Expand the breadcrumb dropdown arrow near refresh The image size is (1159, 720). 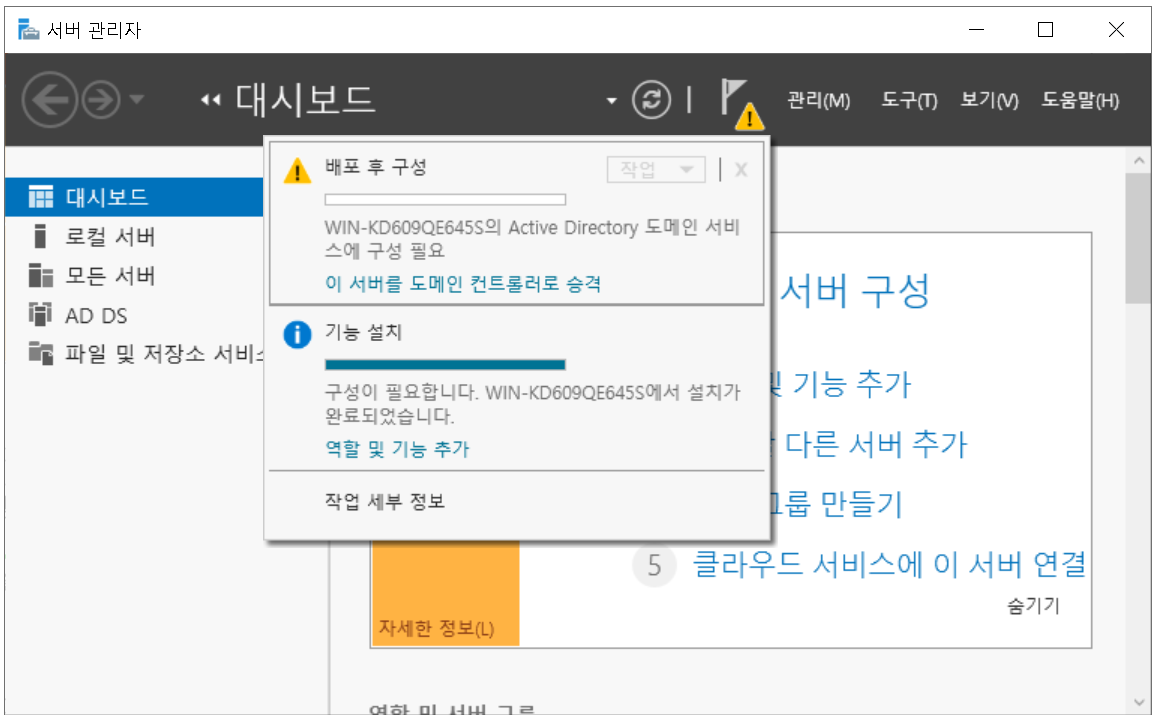[x=611, y=101]
